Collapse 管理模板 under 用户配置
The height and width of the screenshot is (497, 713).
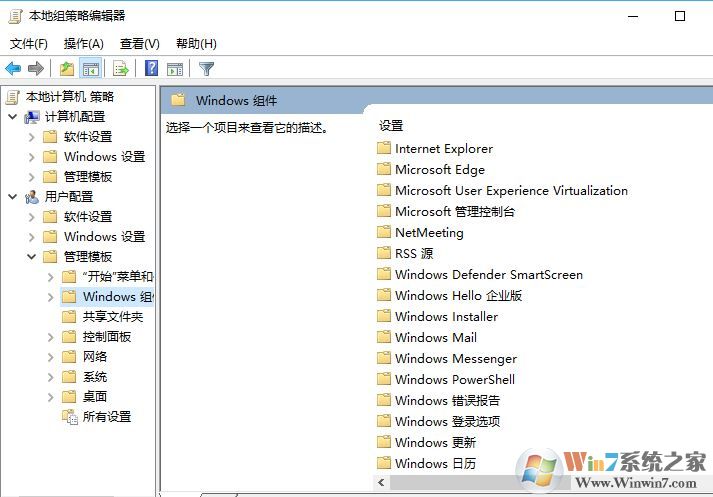click(31, 257)
